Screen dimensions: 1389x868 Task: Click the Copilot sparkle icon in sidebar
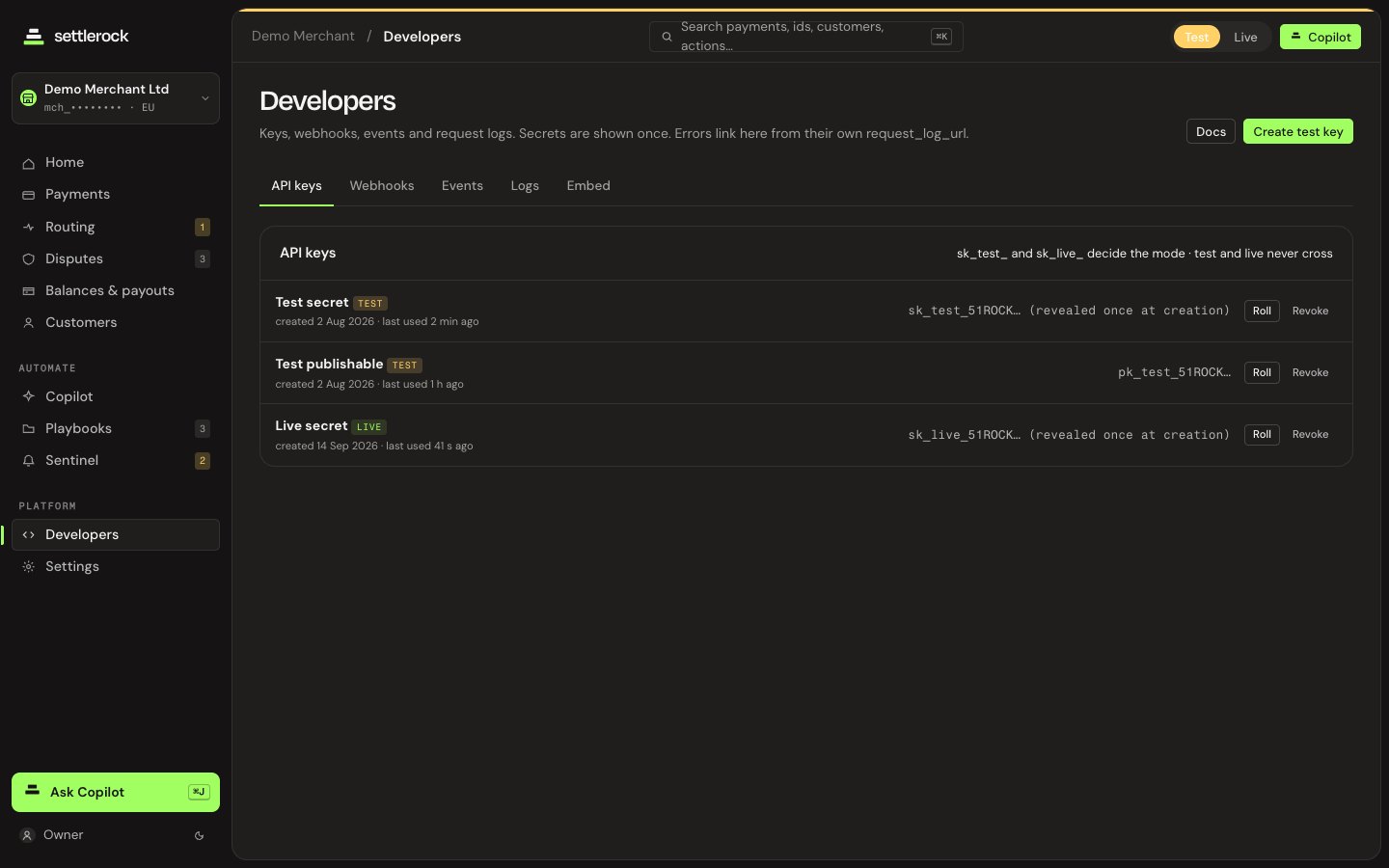pyautogui.click(x=29, y=397)
